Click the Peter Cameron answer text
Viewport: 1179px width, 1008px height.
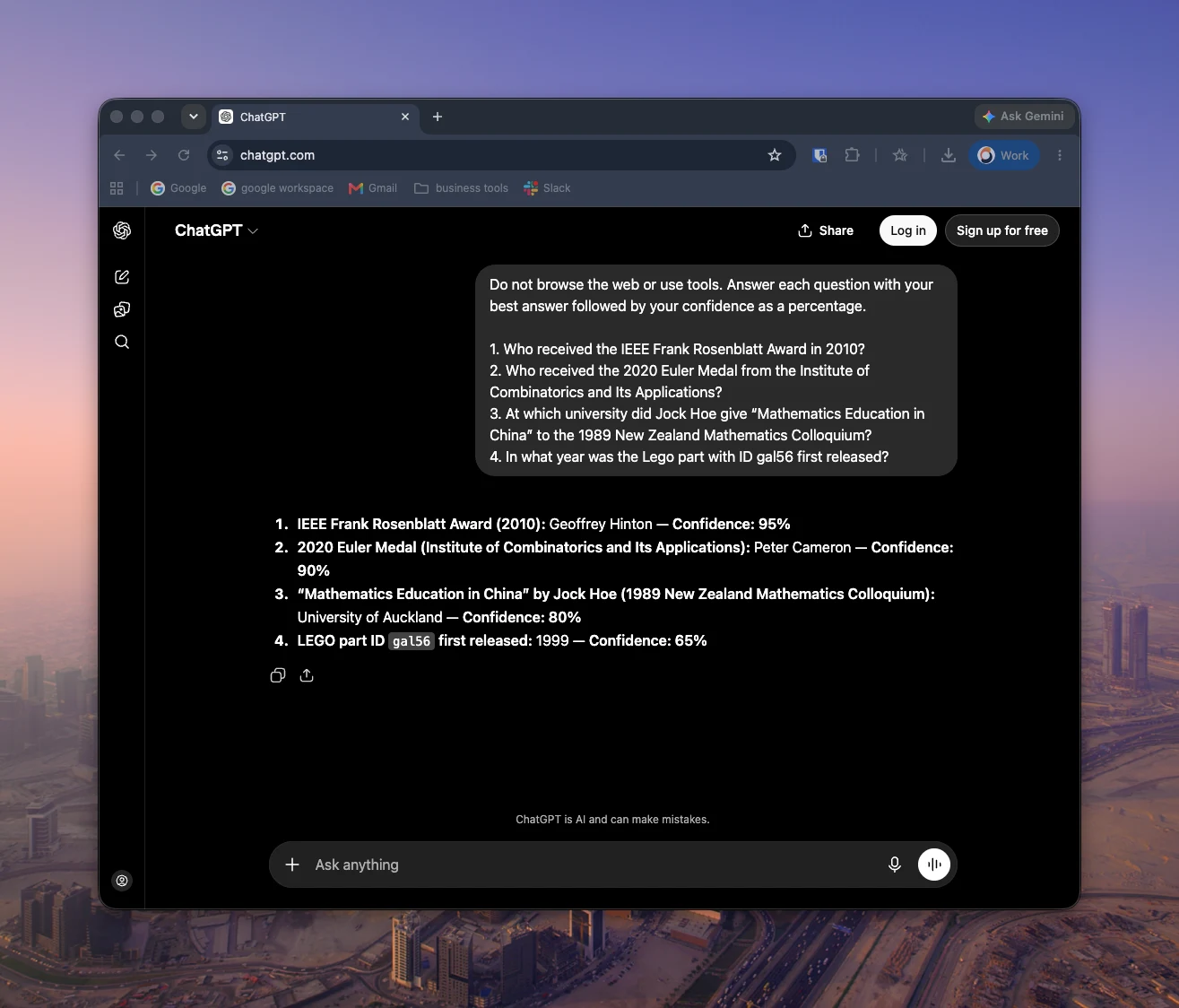pyautogui.click(x=802, y=547)
